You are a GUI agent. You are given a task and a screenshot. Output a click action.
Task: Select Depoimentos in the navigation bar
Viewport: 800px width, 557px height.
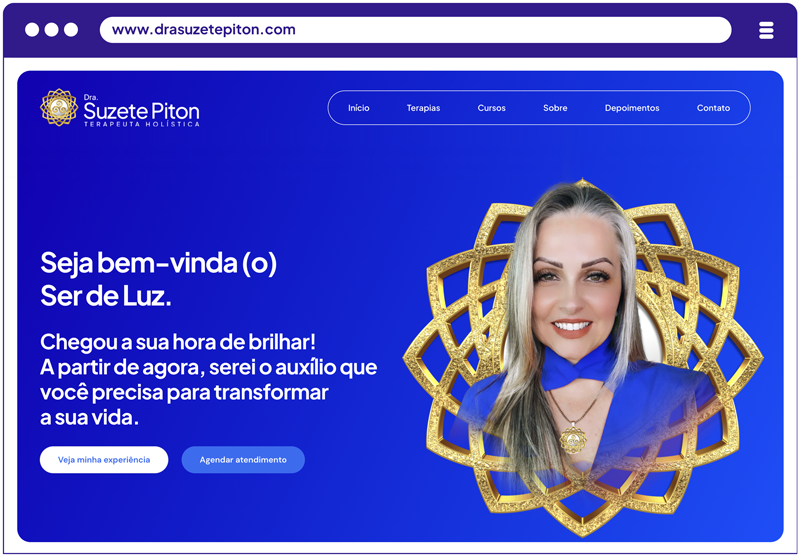(x=632, y=108)
